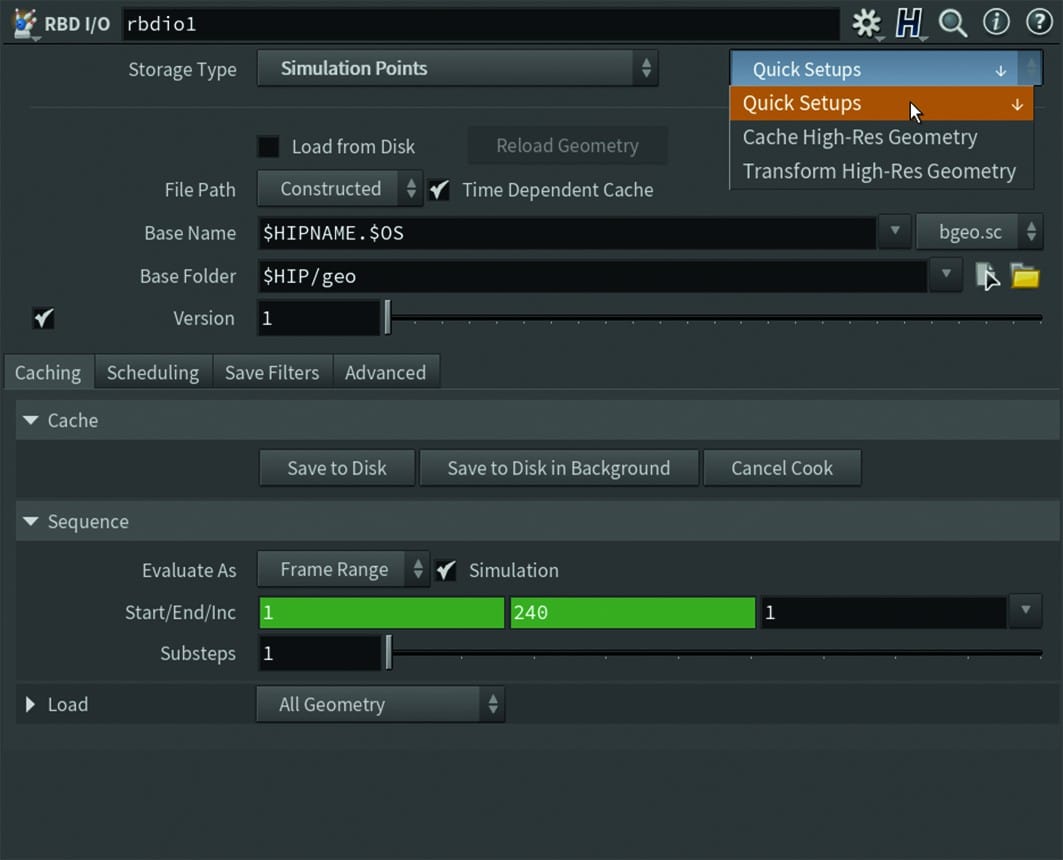
Task: Enable Load from Disk
Action: [268, 146]
